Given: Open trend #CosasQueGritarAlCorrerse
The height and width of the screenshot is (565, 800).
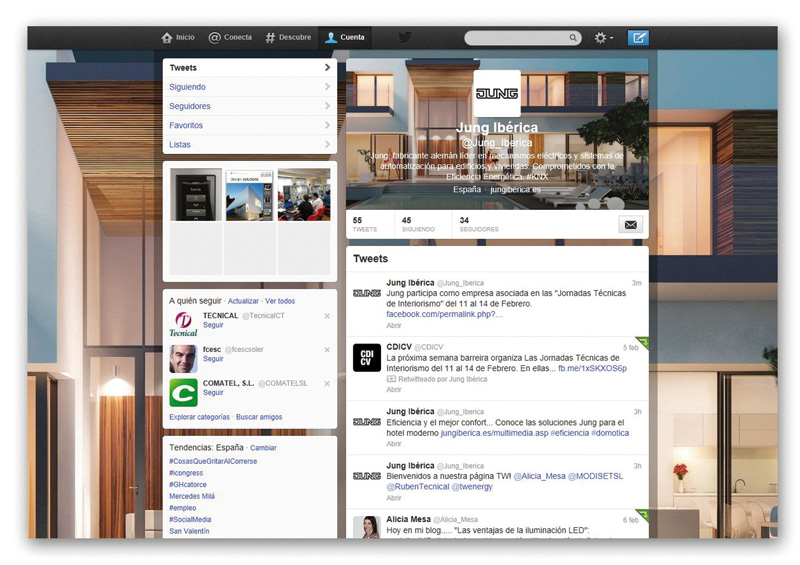Looking at the screenshot, I should click(213, 461).
